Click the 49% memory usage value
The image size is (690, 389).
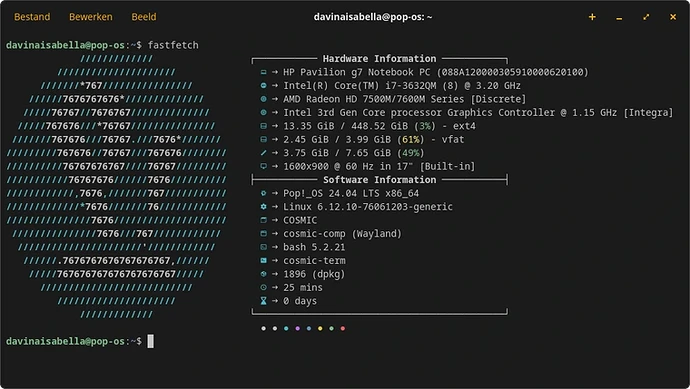[411, 153]
